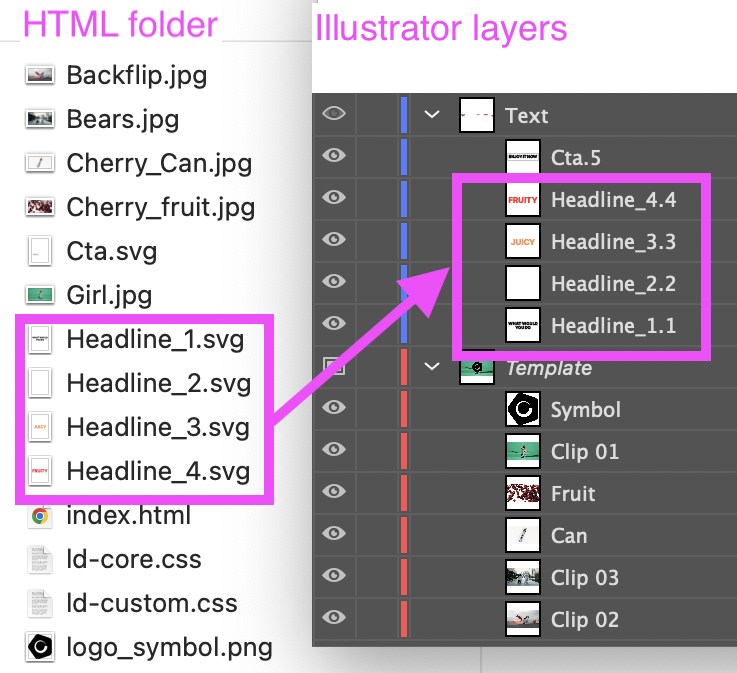Screen dimensions: 737x673
Task: Select the Symbol layer name
Action: tap(586, 410)
